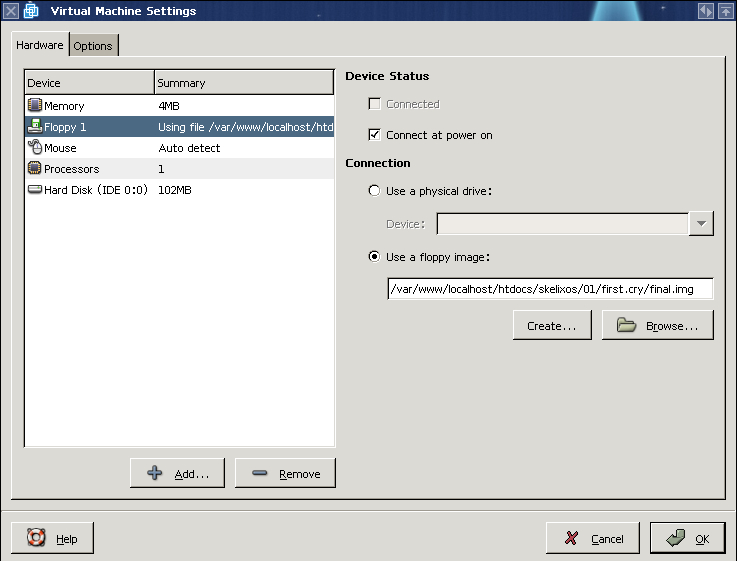Select the Mouse device row
Viewport: 737px width, 561px height.
click(x=180, y=148)
